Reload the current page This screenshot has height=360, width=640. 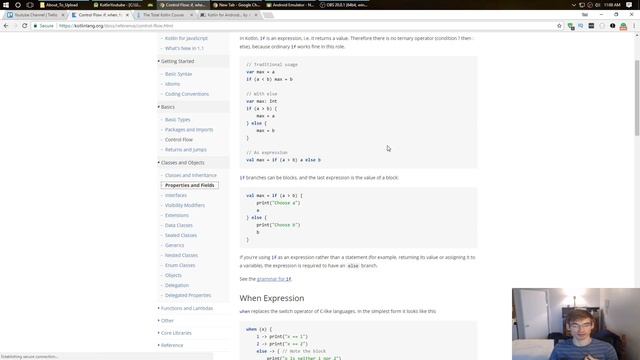tap(24, 26)
